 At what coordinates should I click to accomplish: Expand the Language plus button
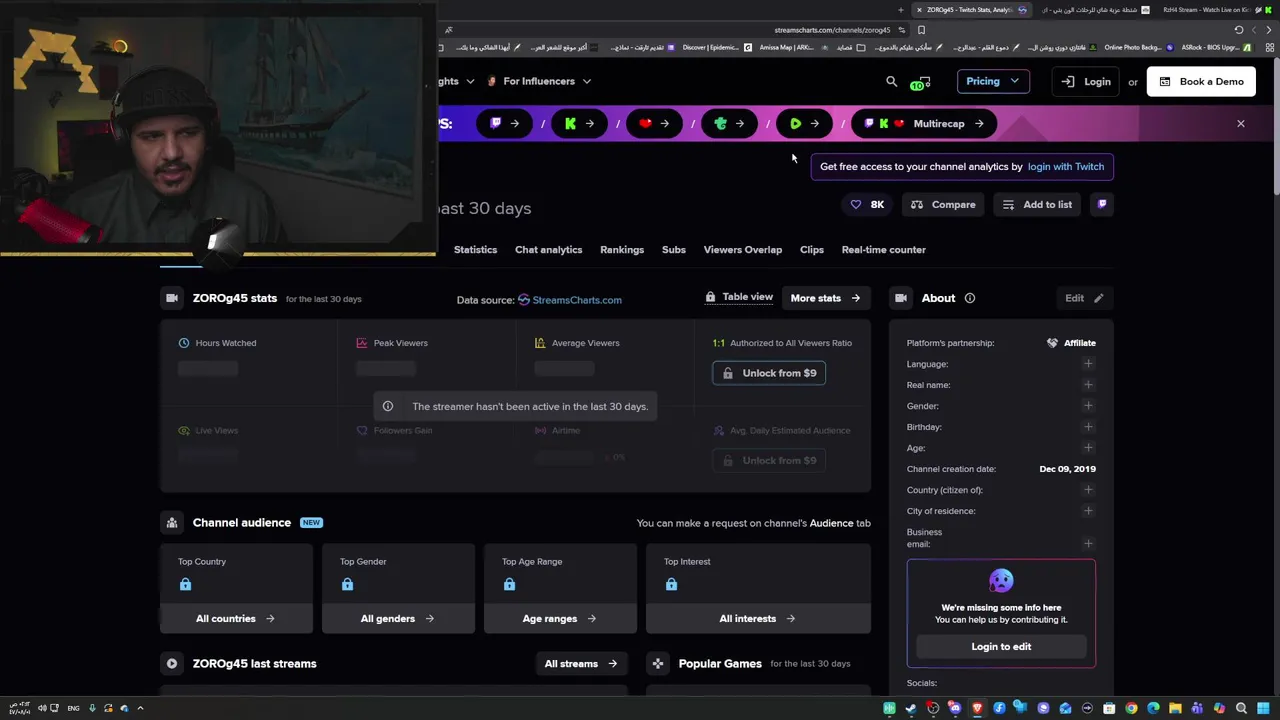pos(1088,364)
